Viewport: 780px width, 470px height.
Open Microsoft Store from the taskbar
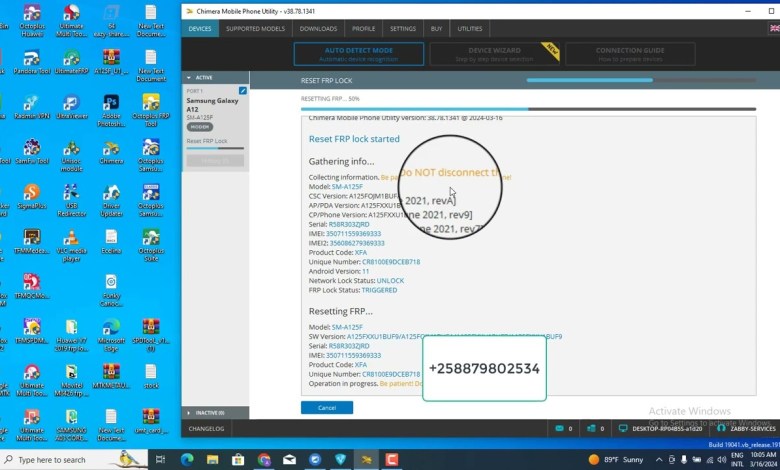(x=238, y=460)
